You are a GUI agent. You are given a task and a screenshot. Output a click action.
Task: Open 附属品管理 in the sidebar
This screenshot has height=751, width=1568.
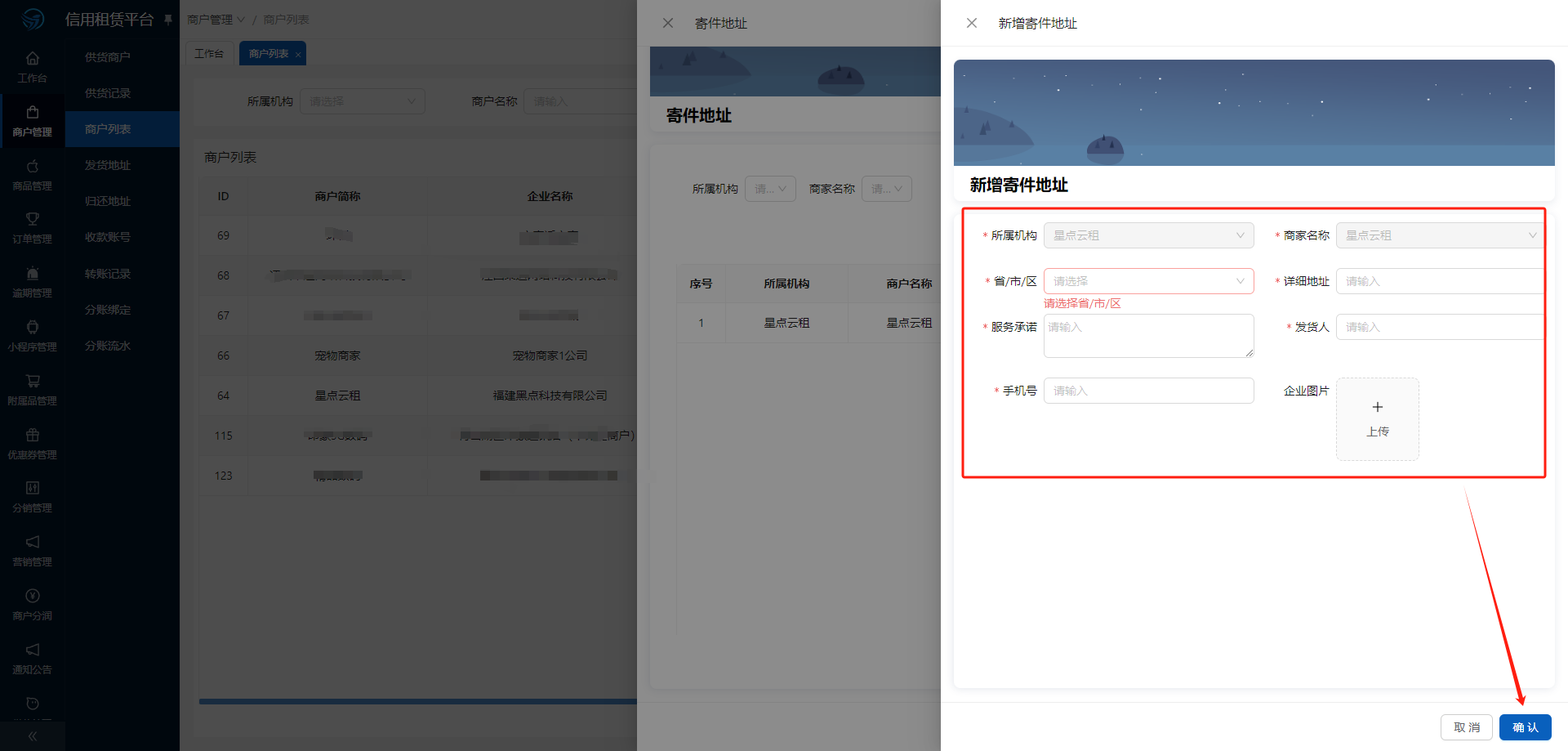pyautogui.click(x=33, y=390)
